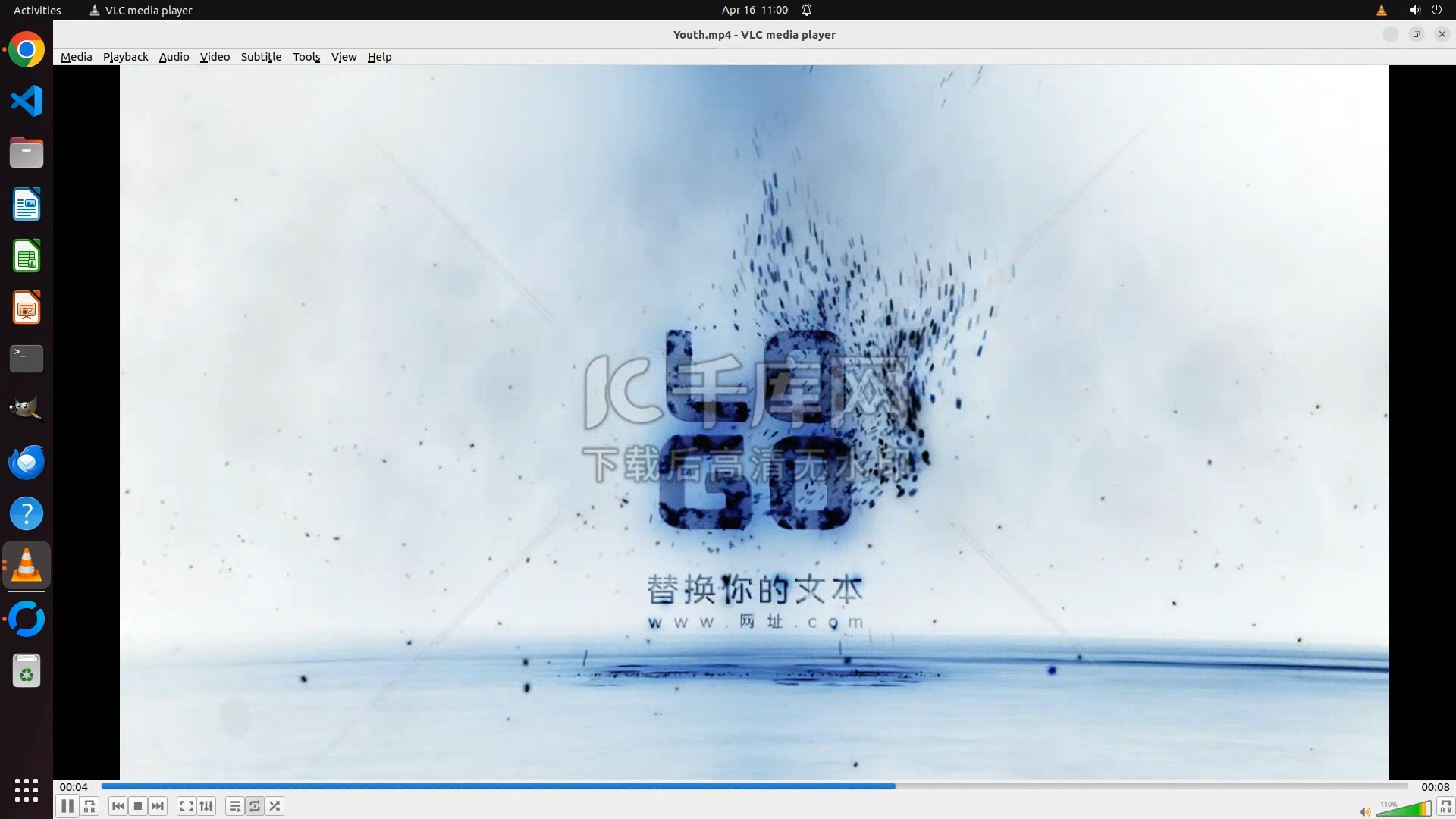Show the playlist view
The width and height of the screenshot is (1456, 819).
click(x=234, y=806)
